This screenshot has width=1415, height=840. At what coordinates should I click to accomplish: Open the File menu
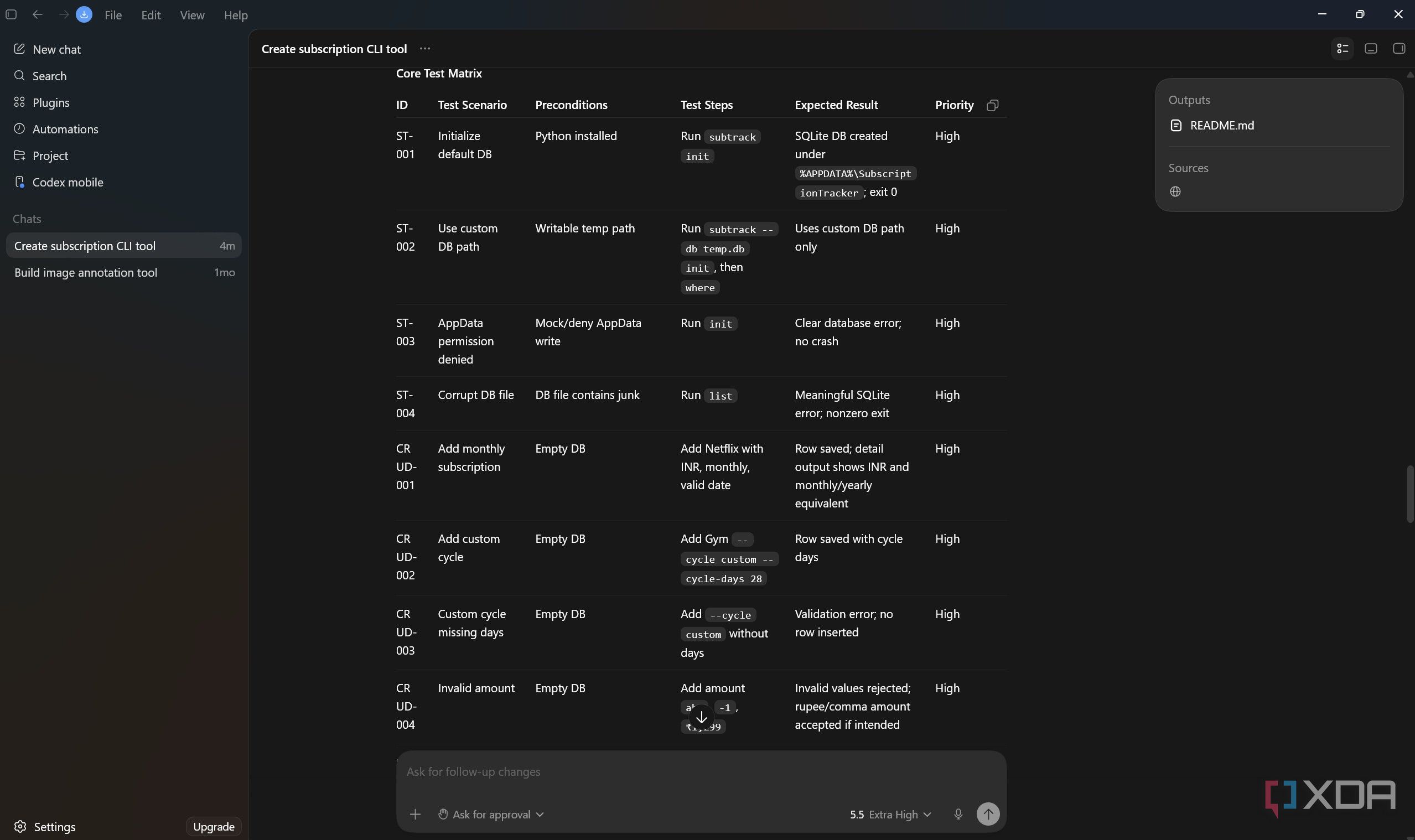(x=113, y=15)
